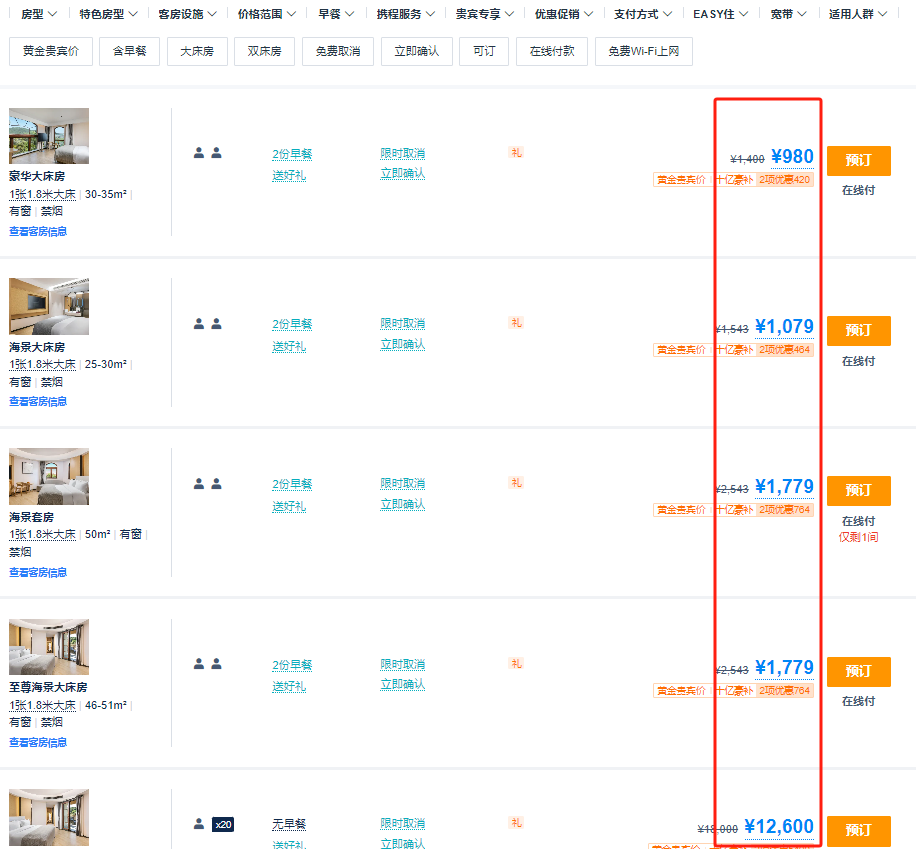View room info link for 海景套房

coord(38,572)
